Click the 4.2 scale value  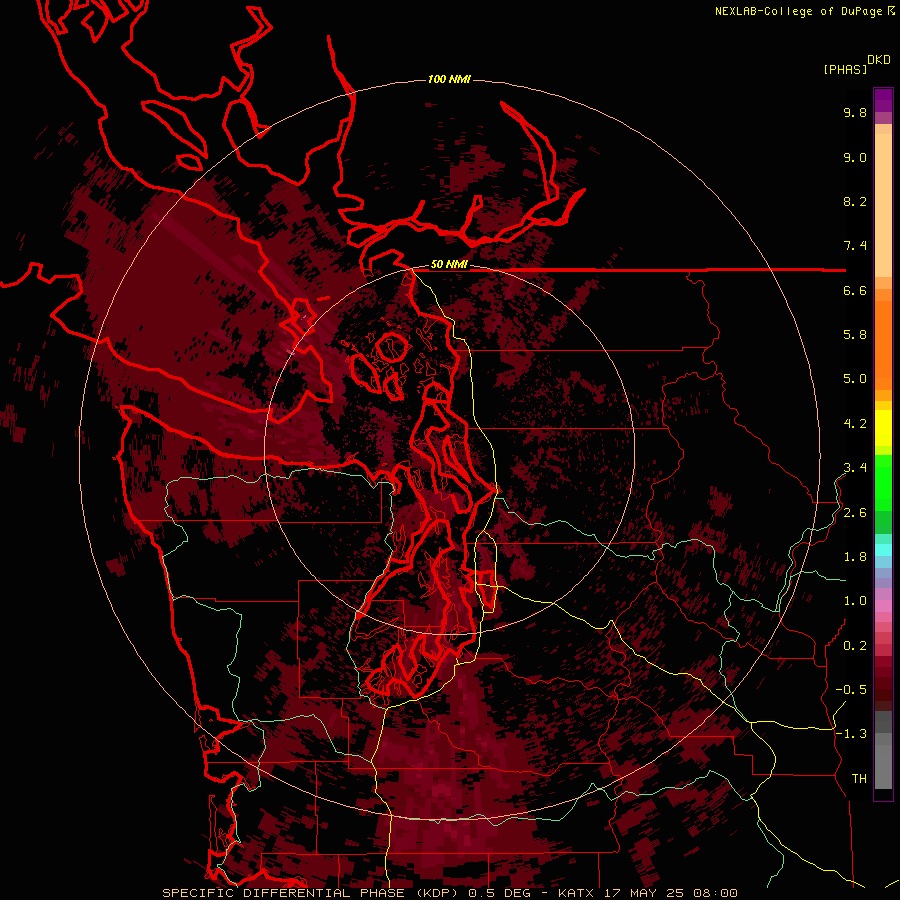click(855, 424)
